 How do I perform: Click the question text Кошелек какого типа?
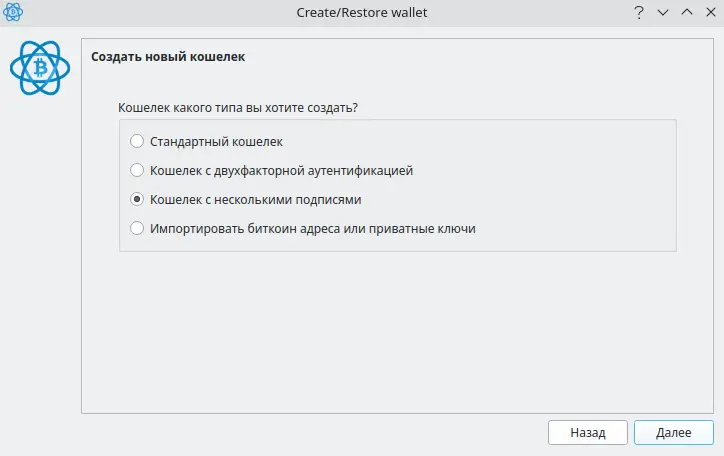pyautogui.click(x=238, y=108)
